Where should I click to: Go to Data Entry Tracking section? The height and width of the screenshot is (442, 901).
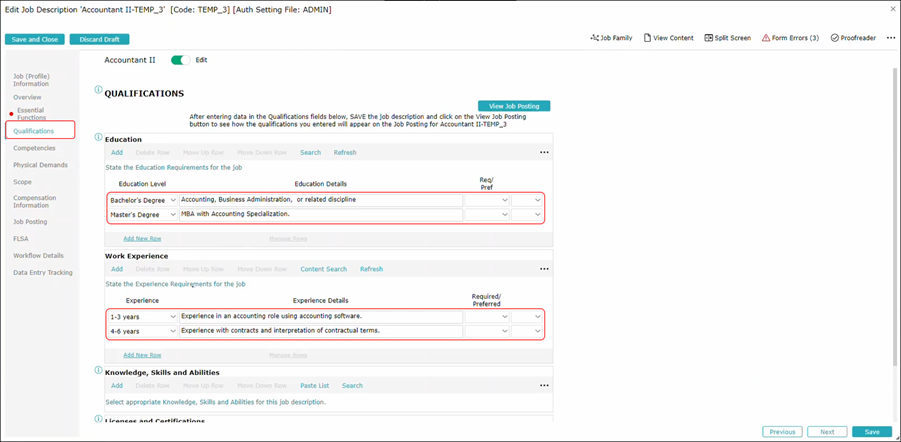coord(43,272)
